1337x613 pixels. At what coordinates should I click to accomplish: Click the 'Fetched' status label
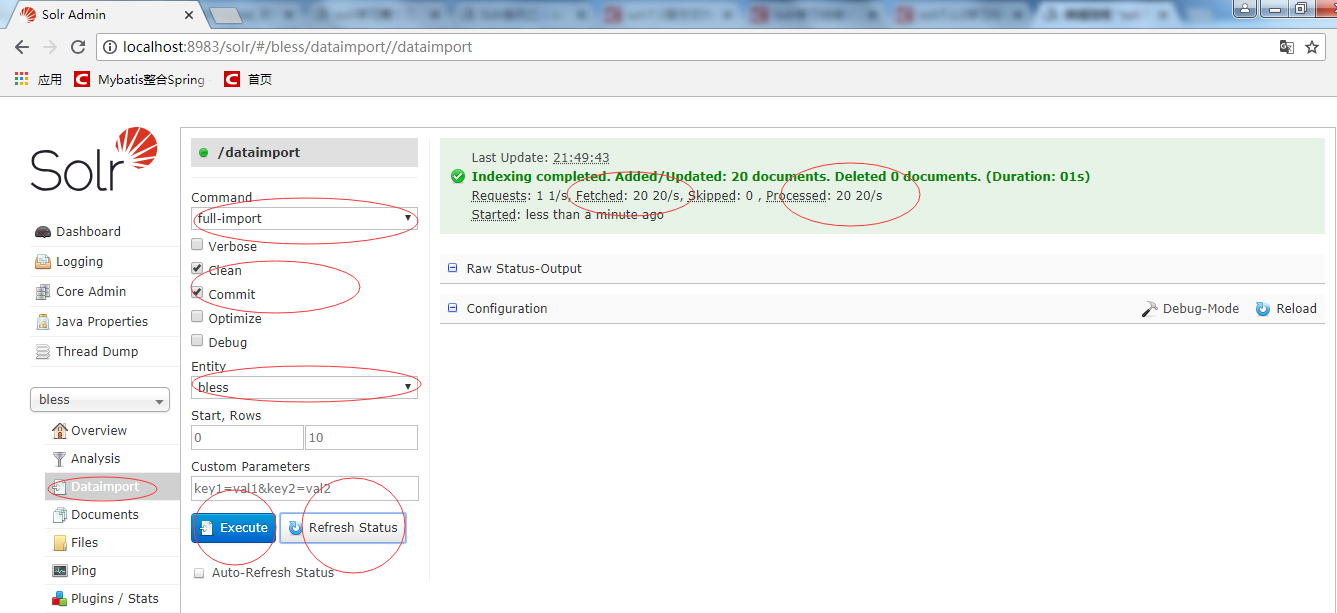(600, 195)
